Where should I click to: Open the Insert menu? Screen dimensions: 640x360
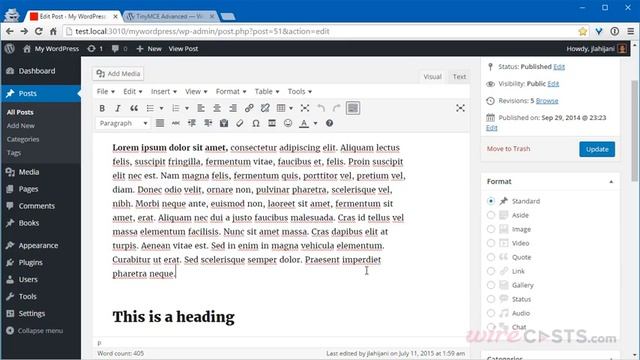(164, 91)
